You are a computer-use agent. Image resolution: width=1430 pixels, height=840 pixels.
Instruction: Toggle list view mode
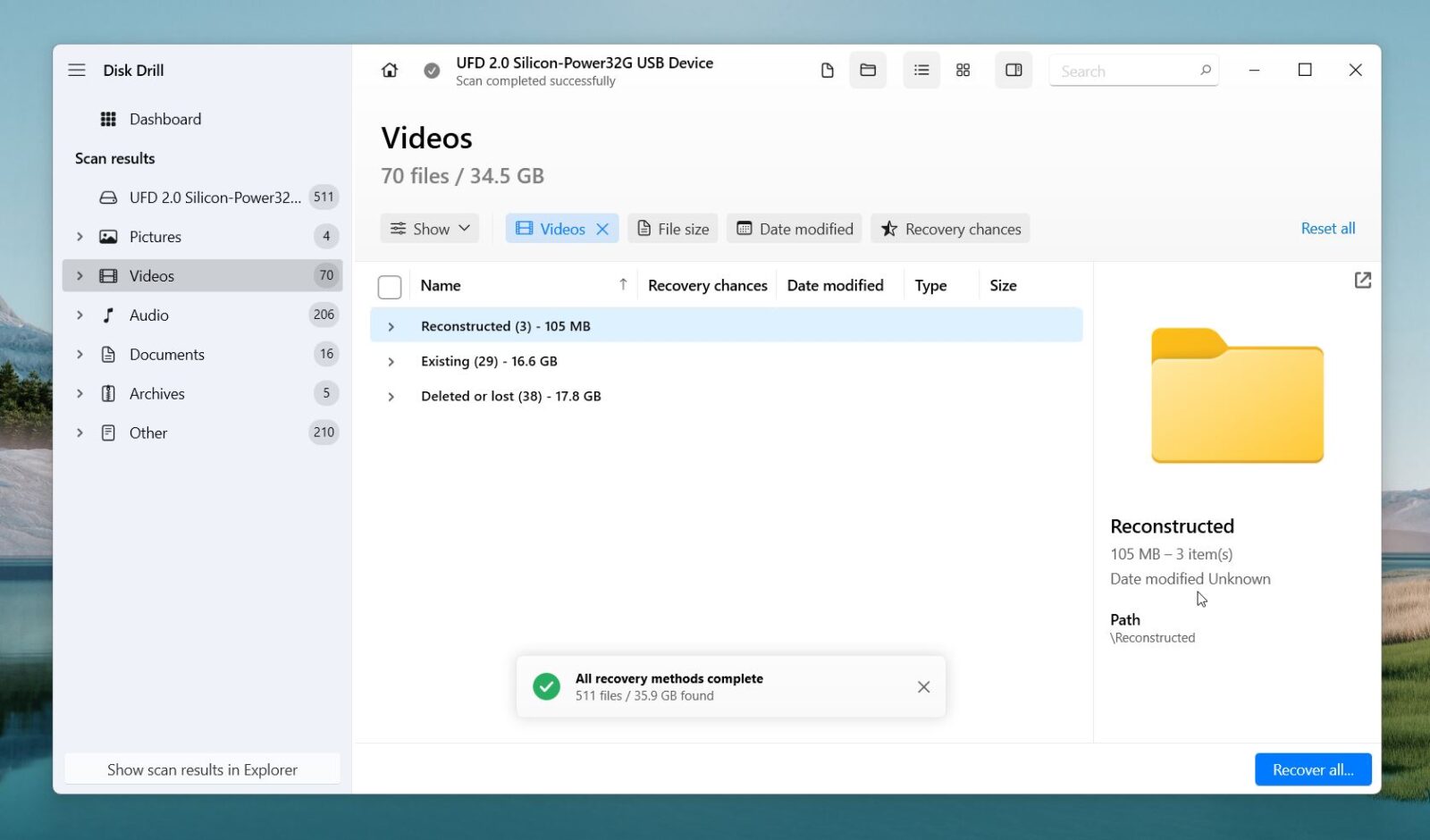pyautogui.click(x=921, y=70)
